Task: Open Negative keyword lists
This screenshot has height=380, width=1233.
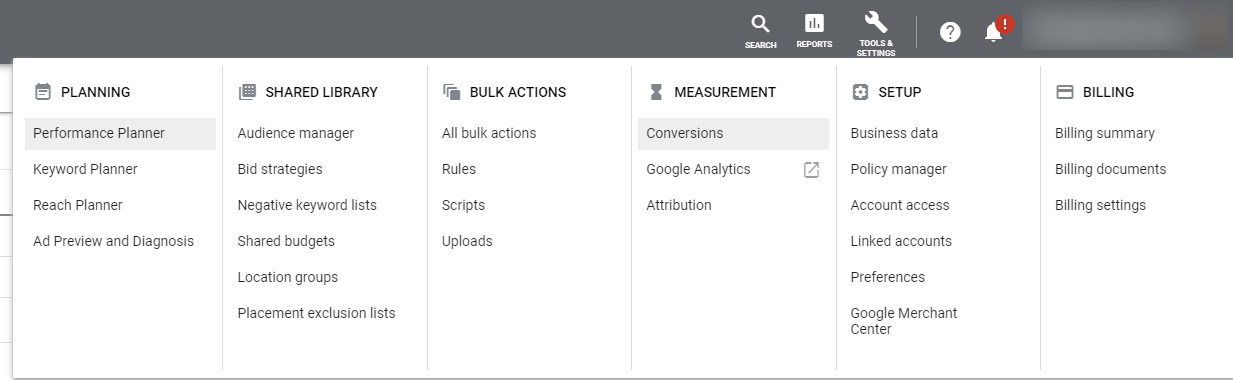Action: coord(307,205)
